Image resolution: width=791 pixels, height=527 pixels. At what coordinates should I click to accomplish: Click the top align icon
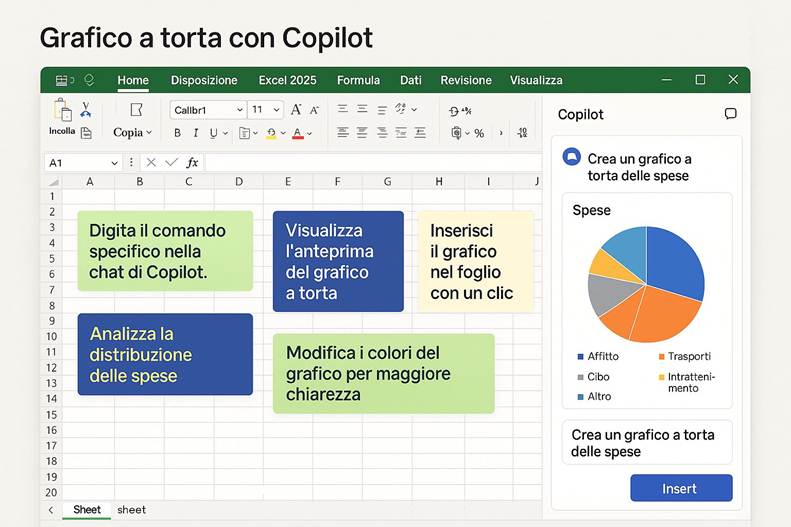coord(343,108)
